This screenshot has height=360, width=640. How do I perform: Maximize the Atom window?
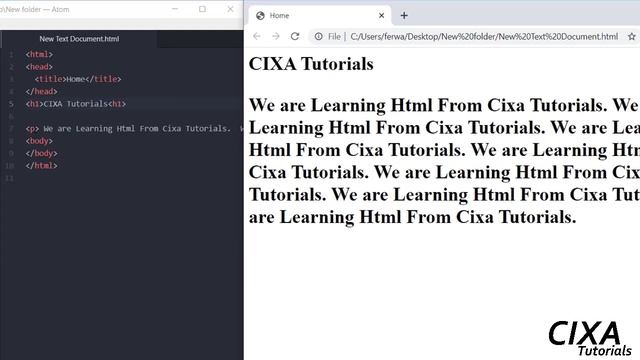pyautogui.click(x=202, y=9)
